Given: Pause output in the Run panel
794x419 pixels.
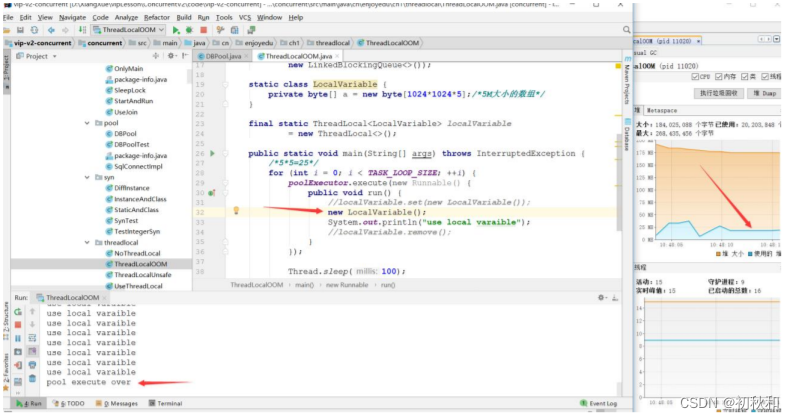Looking at the screenshot, I should (18, 338).
